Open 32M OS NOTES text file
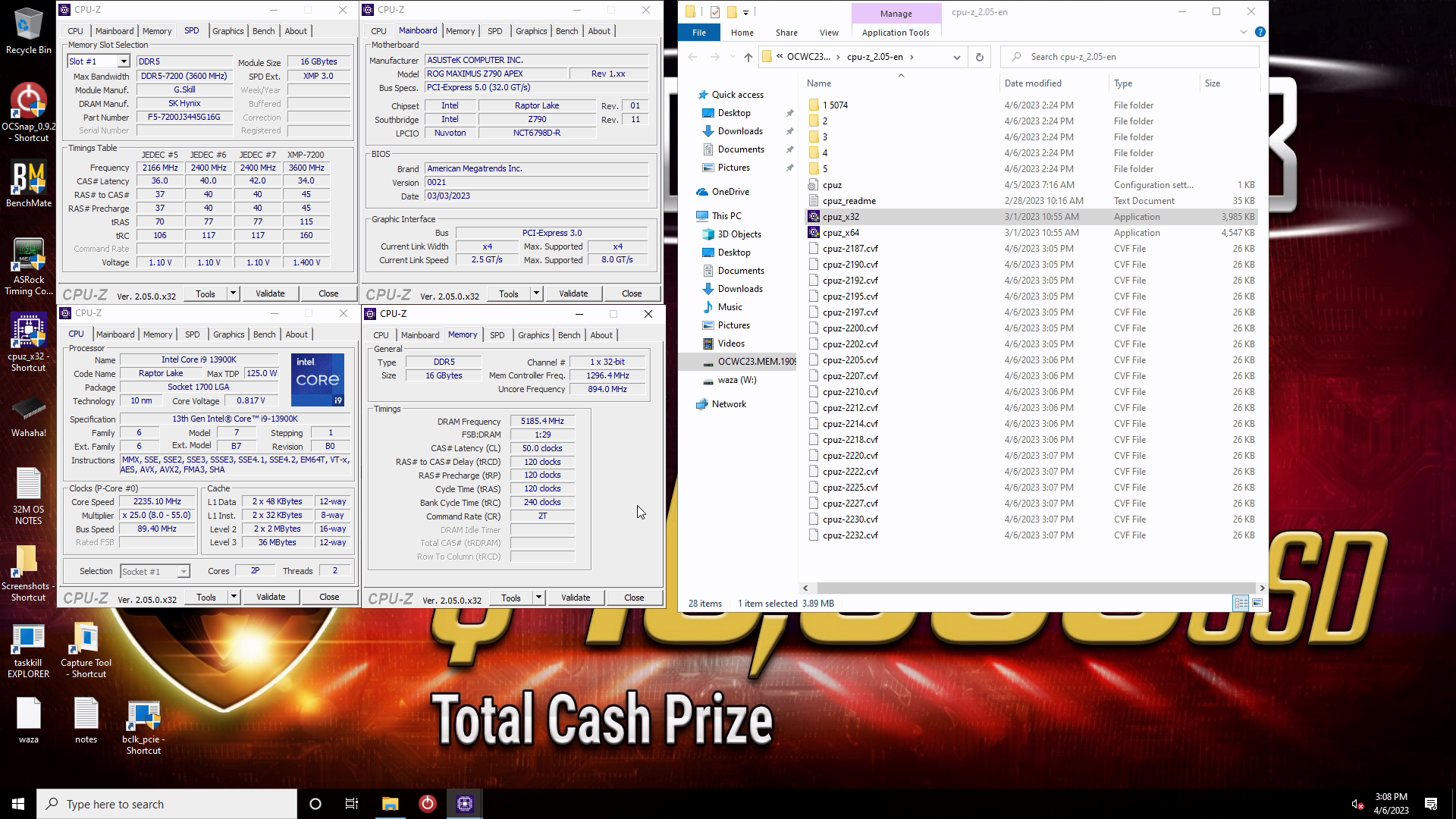Viewport: 1456px width, 819px height. [28, 497]
